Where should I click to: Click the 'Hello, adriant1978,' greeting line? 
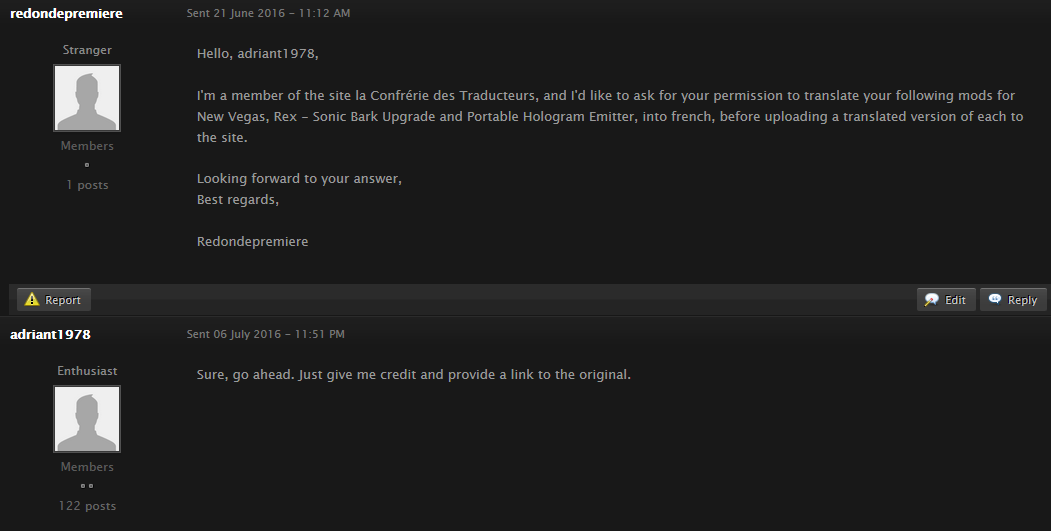click(257, 54)
